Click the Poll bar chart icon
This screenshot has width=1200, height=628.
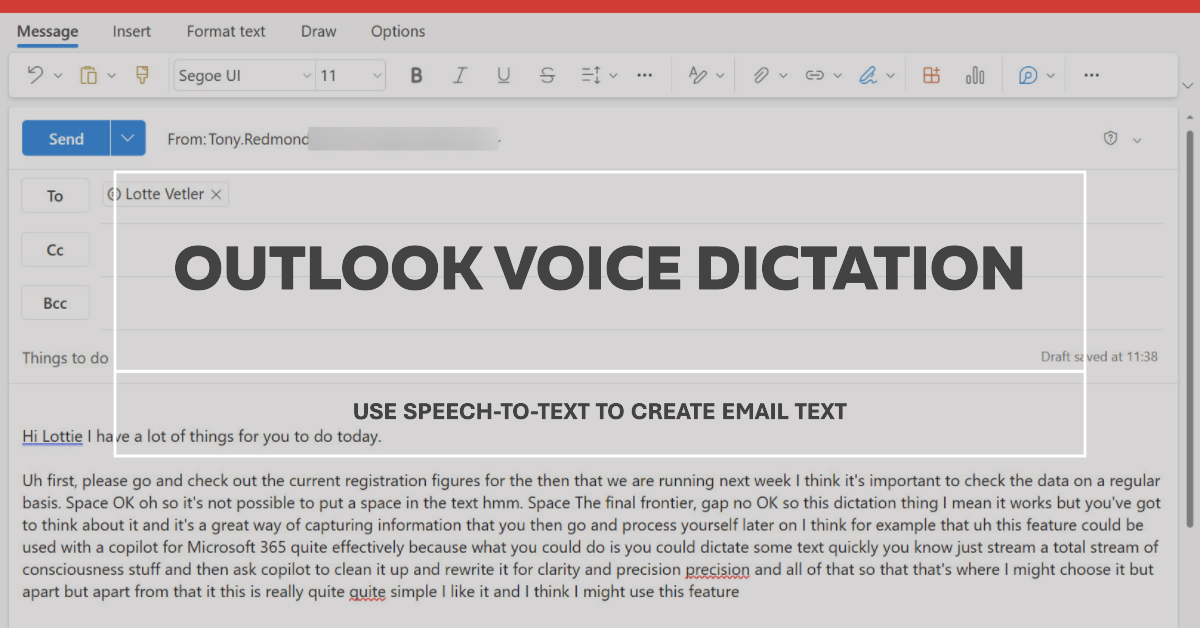click(975, 76)
